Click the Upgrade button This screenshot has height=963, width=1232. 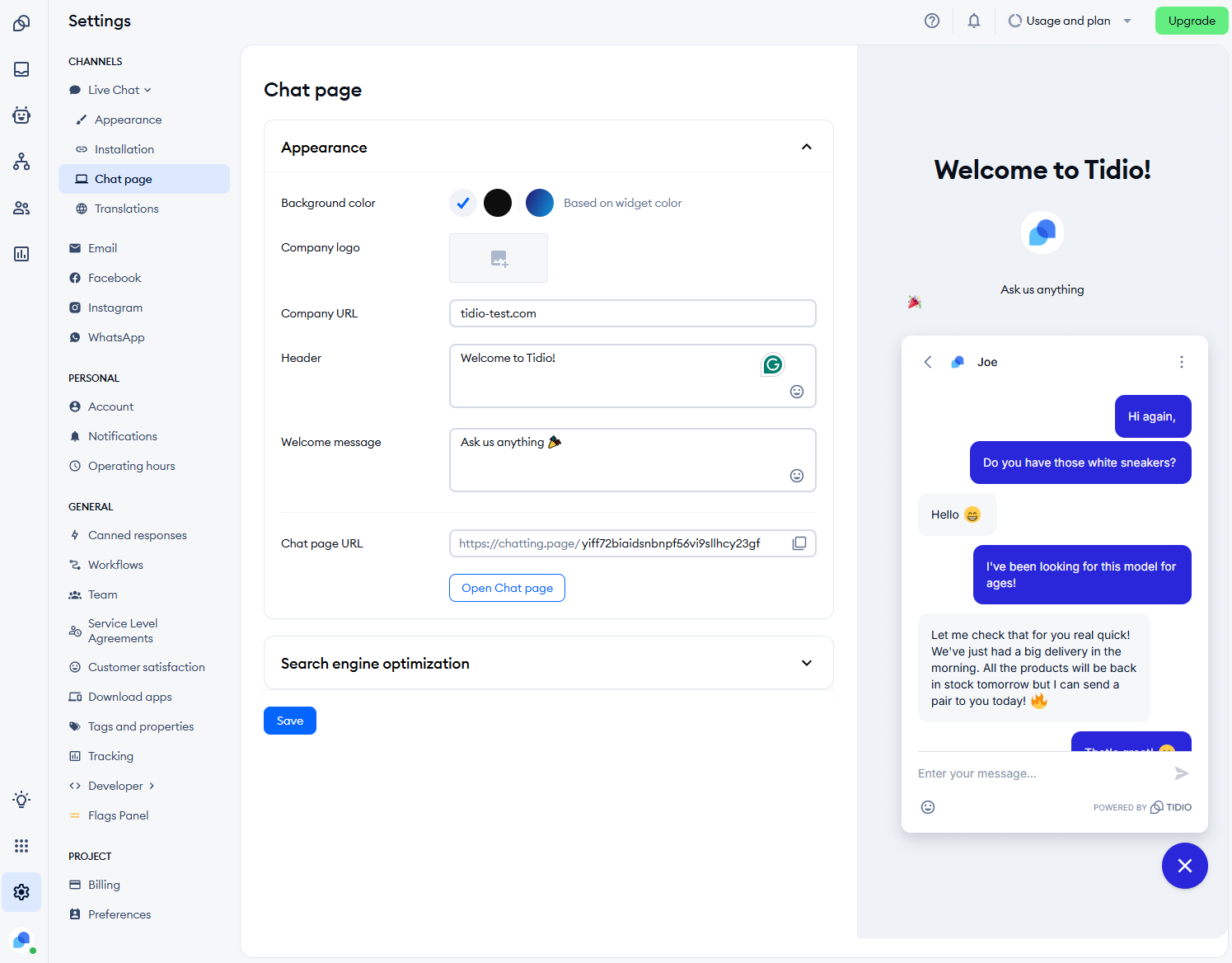[1192, 21]
